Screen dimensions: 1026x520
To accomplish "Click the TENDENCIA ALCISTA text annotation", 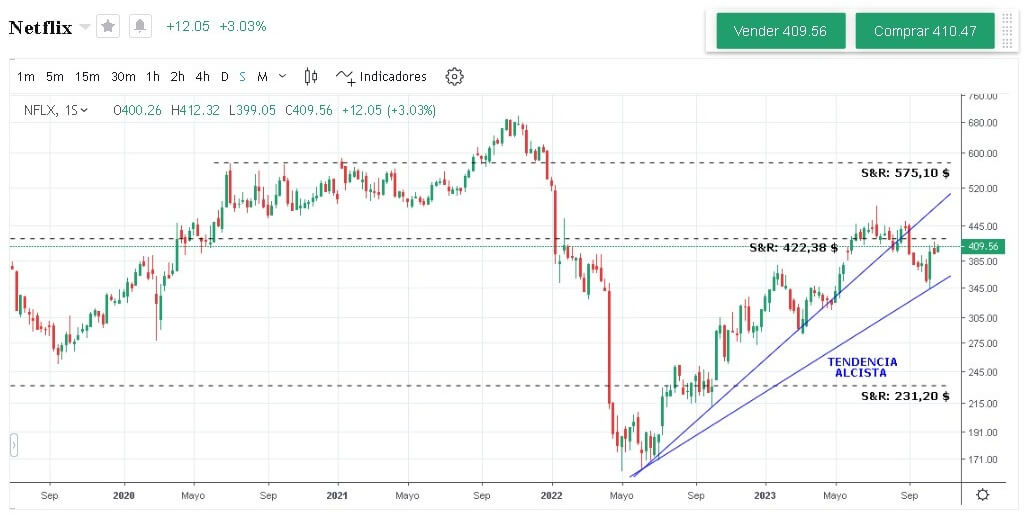I will pyautogui.click(x=862, y=367).
